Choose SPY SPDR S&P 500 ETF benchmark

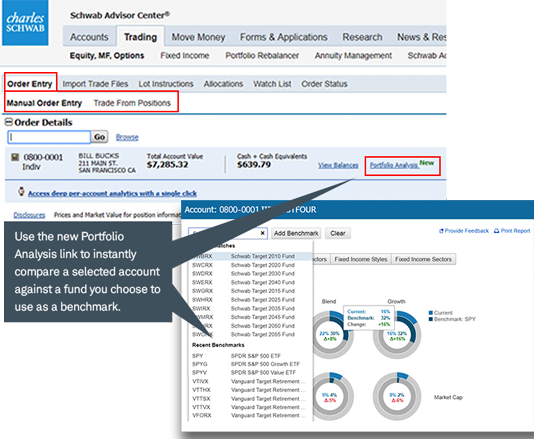[251, 356]
